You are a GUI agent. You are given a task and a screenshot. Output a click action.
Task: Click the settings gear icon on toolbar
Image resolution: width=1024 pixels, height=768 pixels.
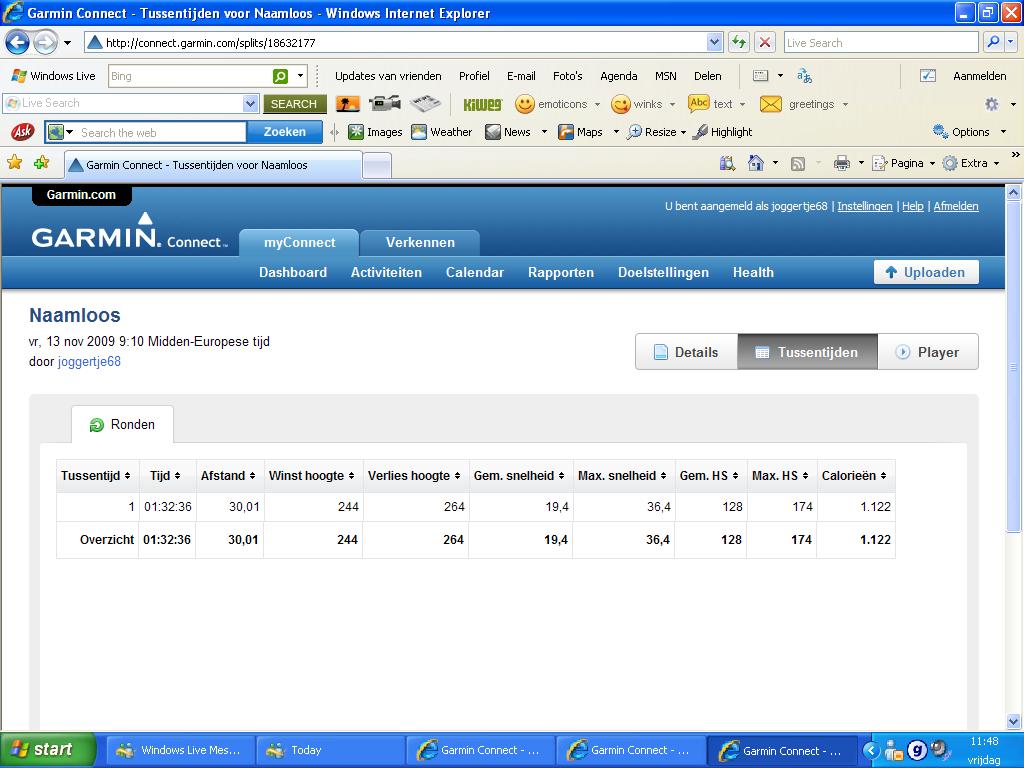[x=991, y=104]
